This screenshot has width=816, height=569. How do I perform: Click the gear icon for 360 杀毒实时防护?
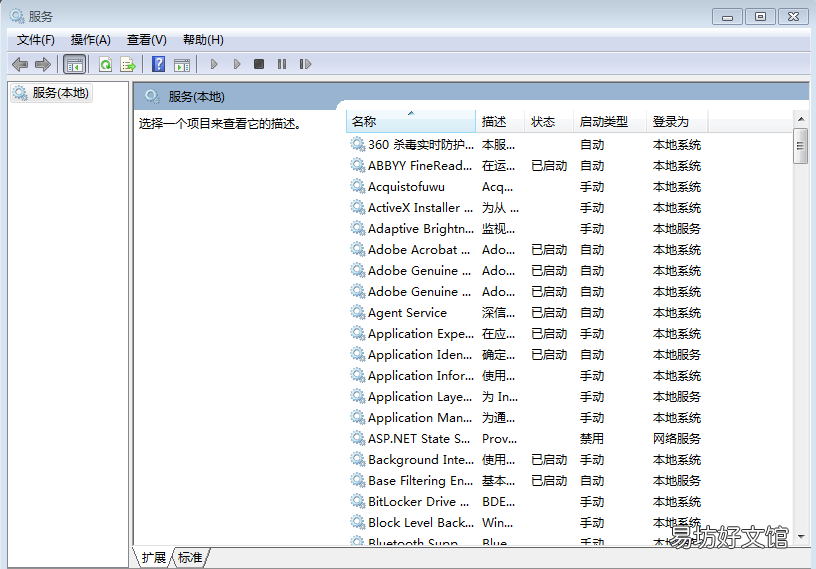click(358, 144)
